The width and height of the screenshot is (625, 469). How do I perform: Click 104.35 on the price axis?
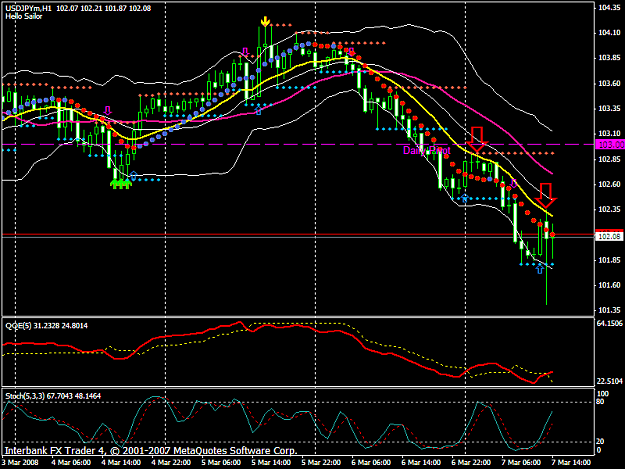609,8
